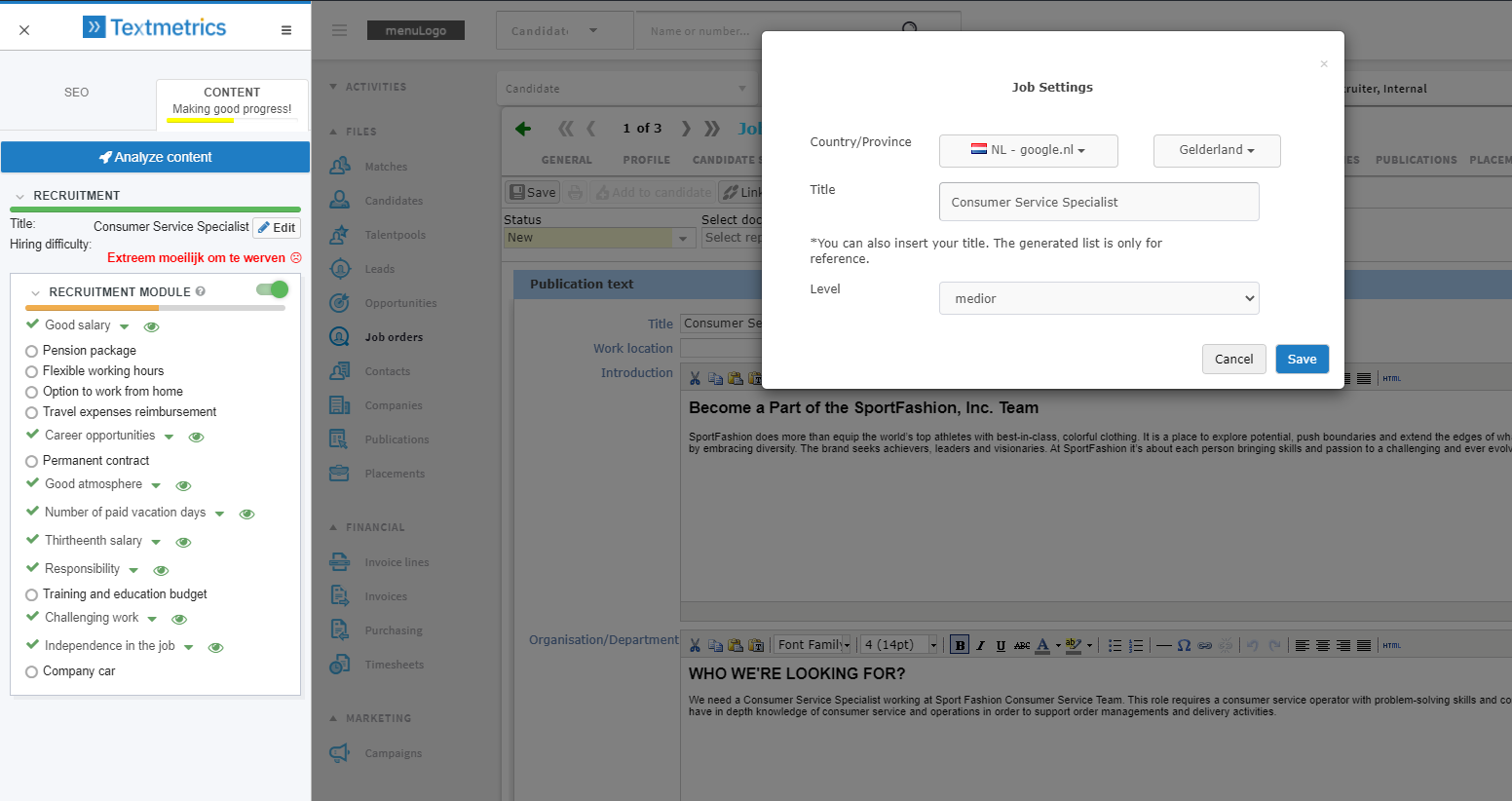Select the Option to work from home radio
1512x801 pixels.
31,392
